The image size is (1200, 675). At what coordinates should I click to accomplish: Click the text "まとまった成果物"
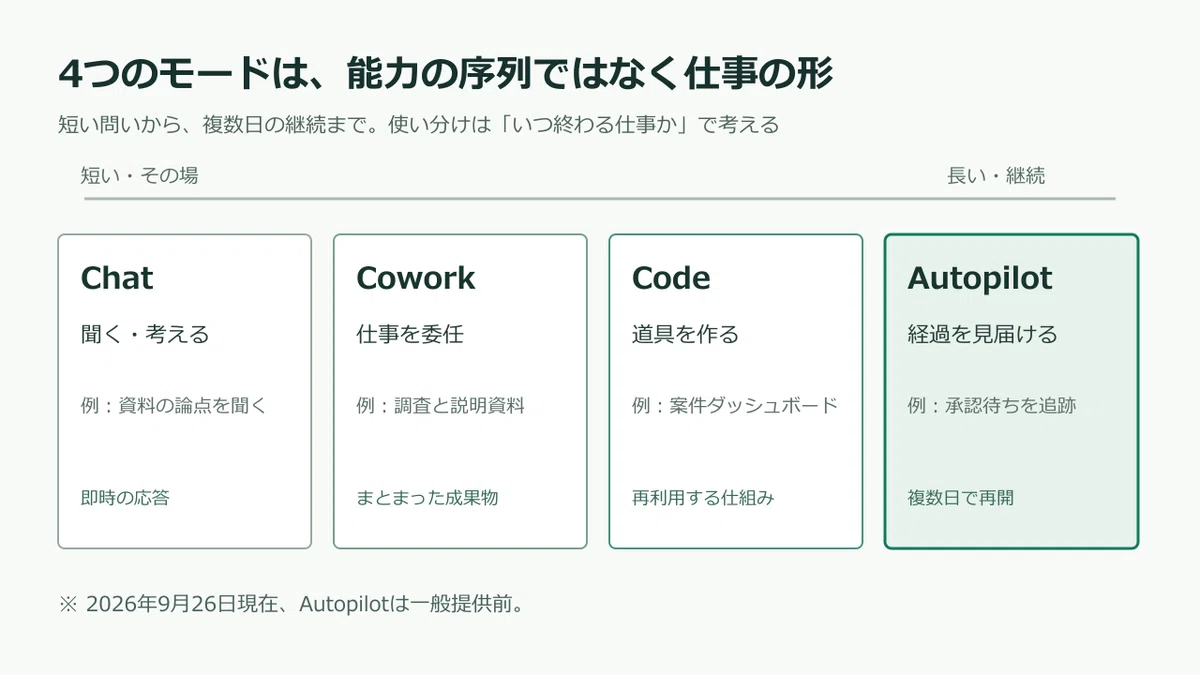pyautogui.click(x=427, y=497)
